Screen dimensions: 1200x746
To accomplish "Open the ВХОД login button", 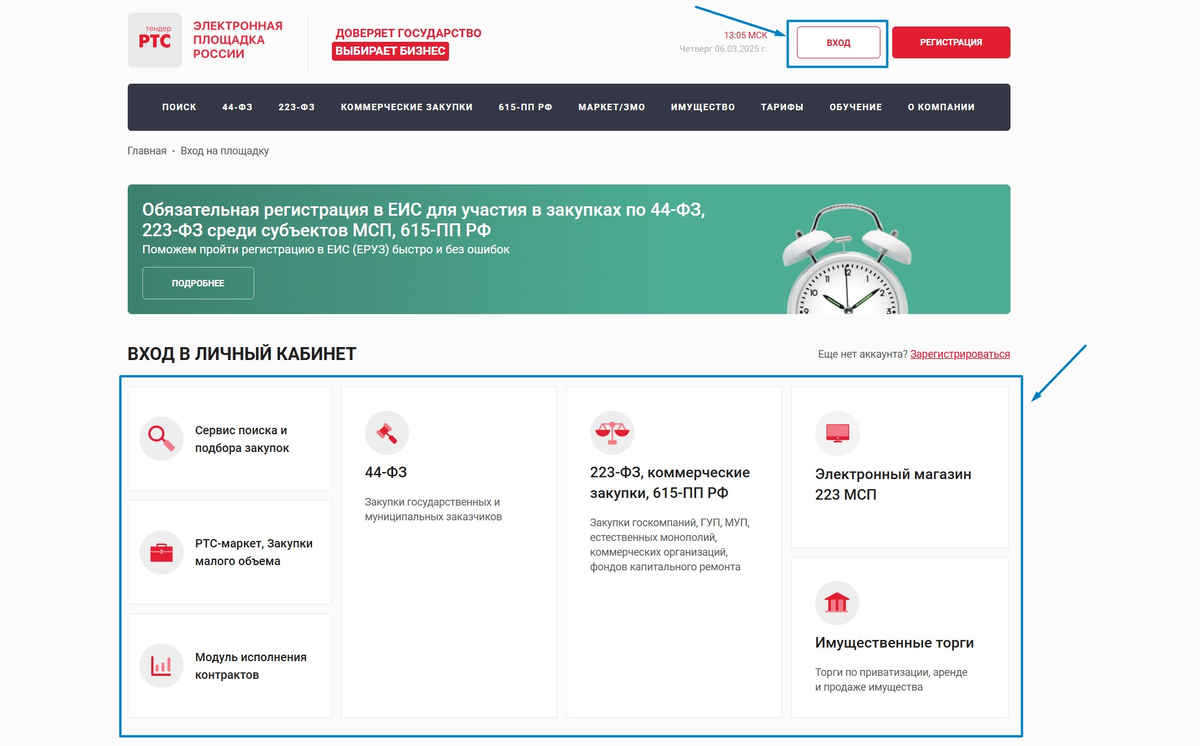I will tap(838, 43).
